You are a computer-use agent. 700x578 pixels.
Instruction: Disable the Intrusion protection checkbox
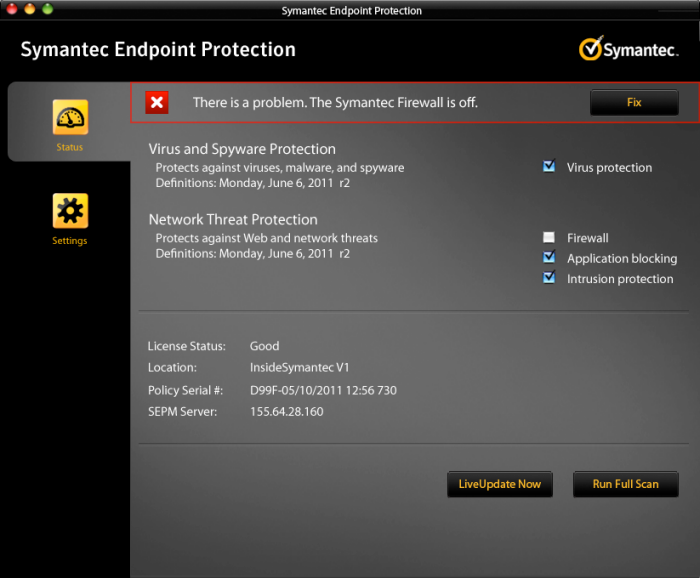[549, 278]
